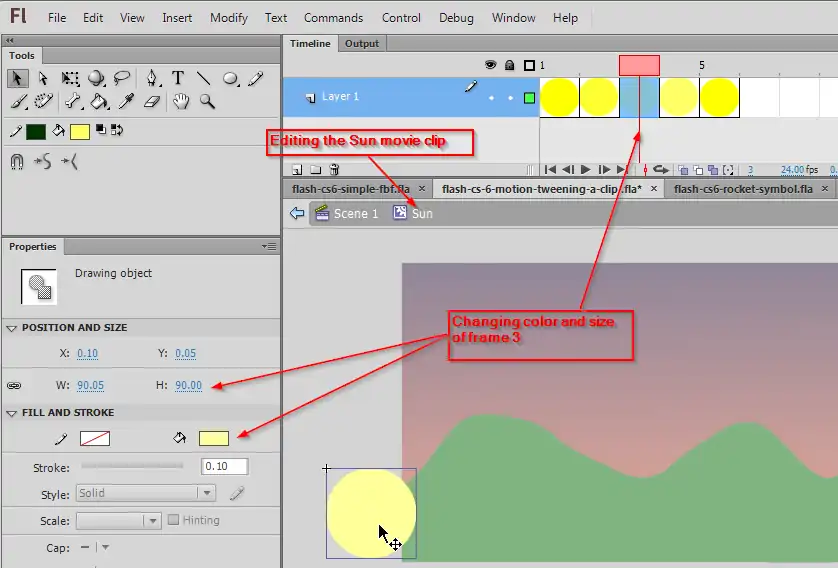Select the Paint Bucket tool
Viewport: 838px width, 568px height.
point(99,101)
